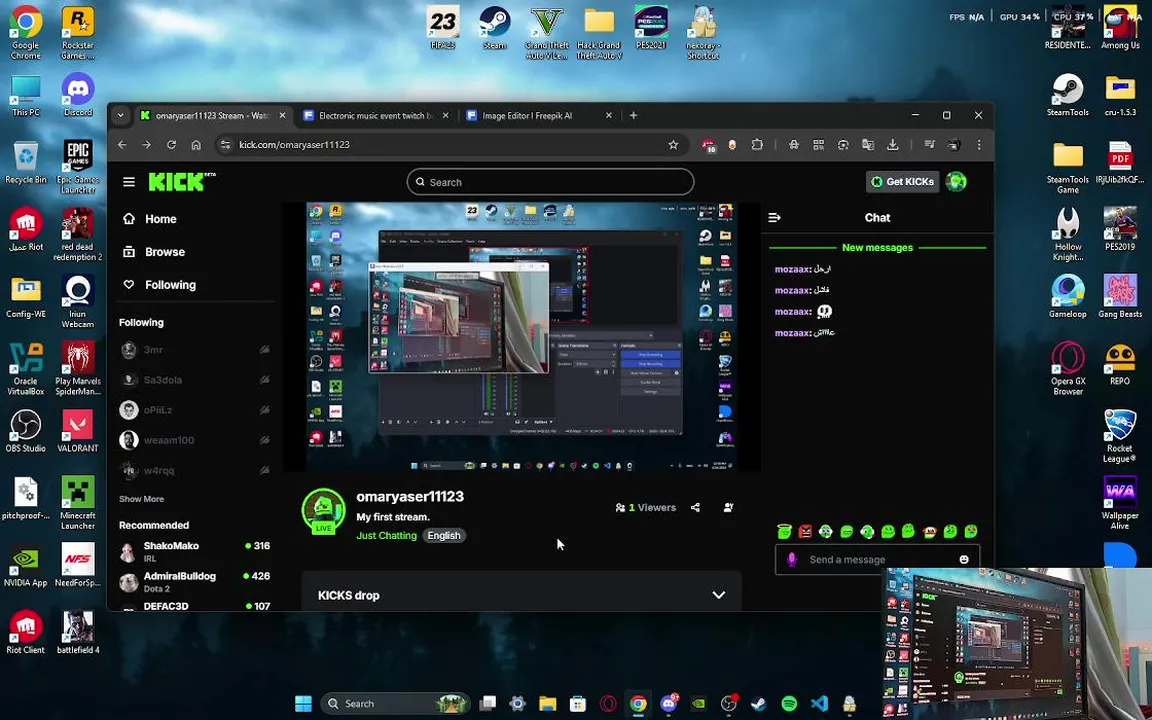Click the Send a message field
The width and height of the screenshot is (1152, 720).
(x=878, y=560)
